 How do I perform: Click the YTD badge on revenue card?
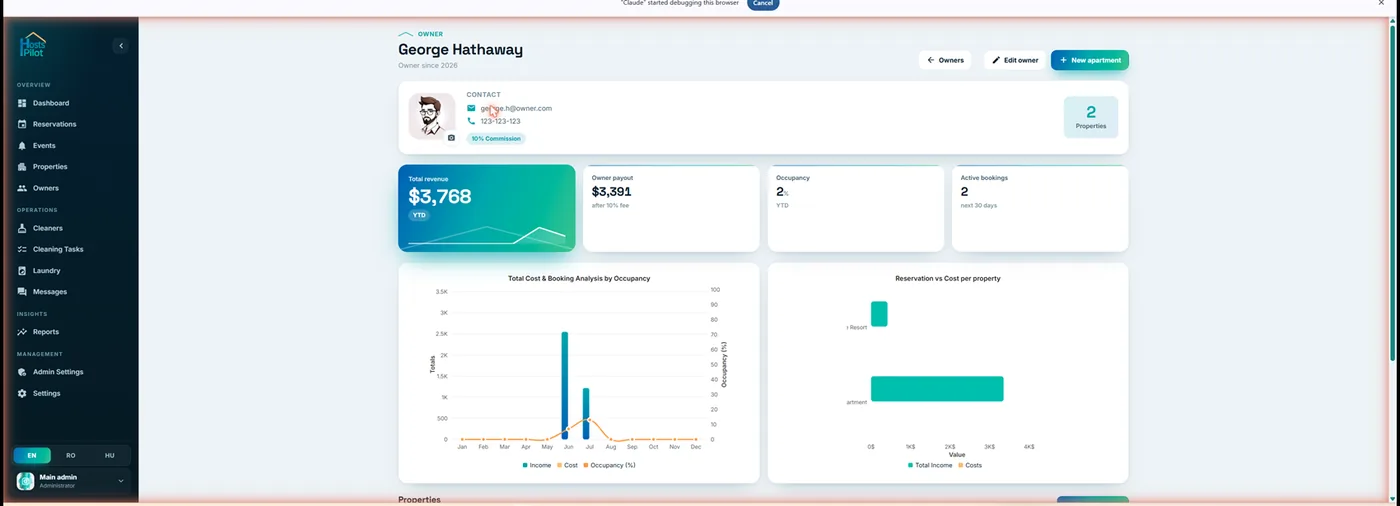[419, 215]
